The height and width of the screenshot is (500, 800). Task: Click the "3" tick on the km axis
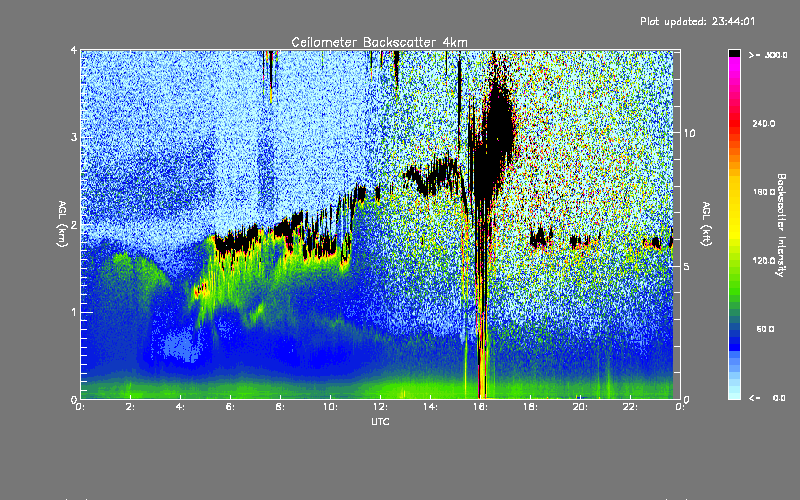pyautogui.click(x=74, y=137)
